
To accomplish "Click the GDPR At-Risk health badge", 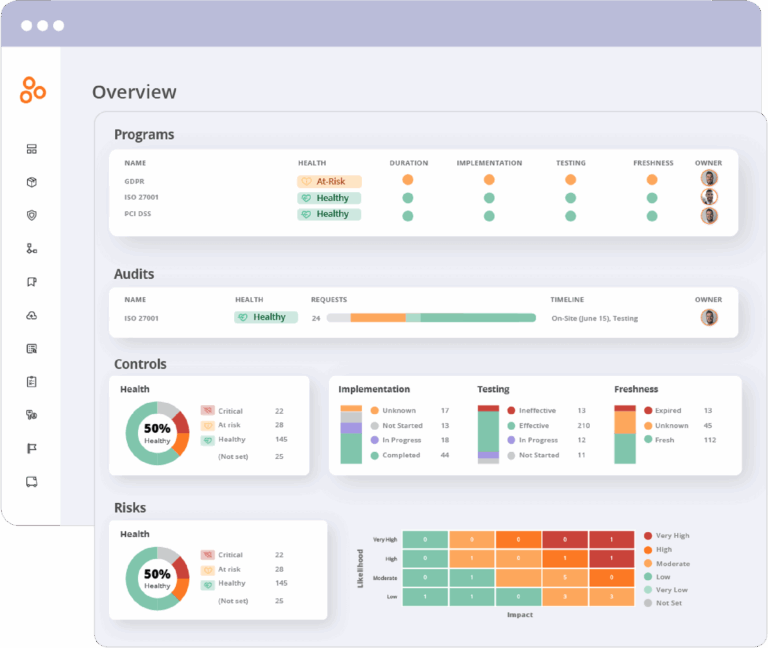I will coord(329,181).
